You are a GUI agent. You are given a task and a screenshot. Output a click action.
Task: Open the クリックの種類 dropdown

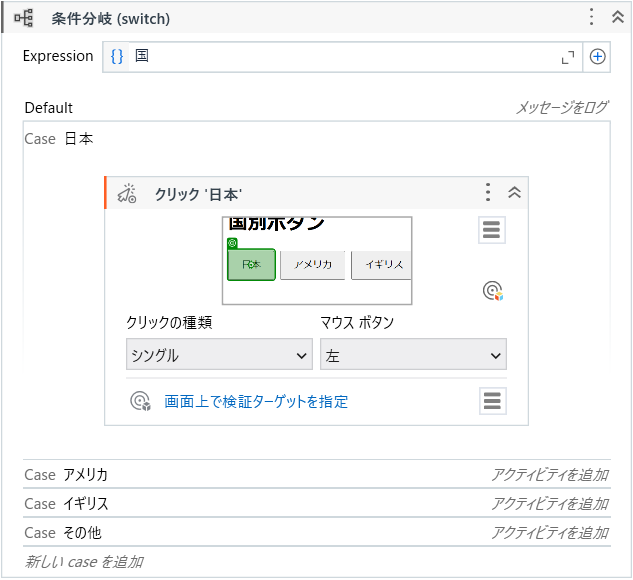(x=219, y=355)
